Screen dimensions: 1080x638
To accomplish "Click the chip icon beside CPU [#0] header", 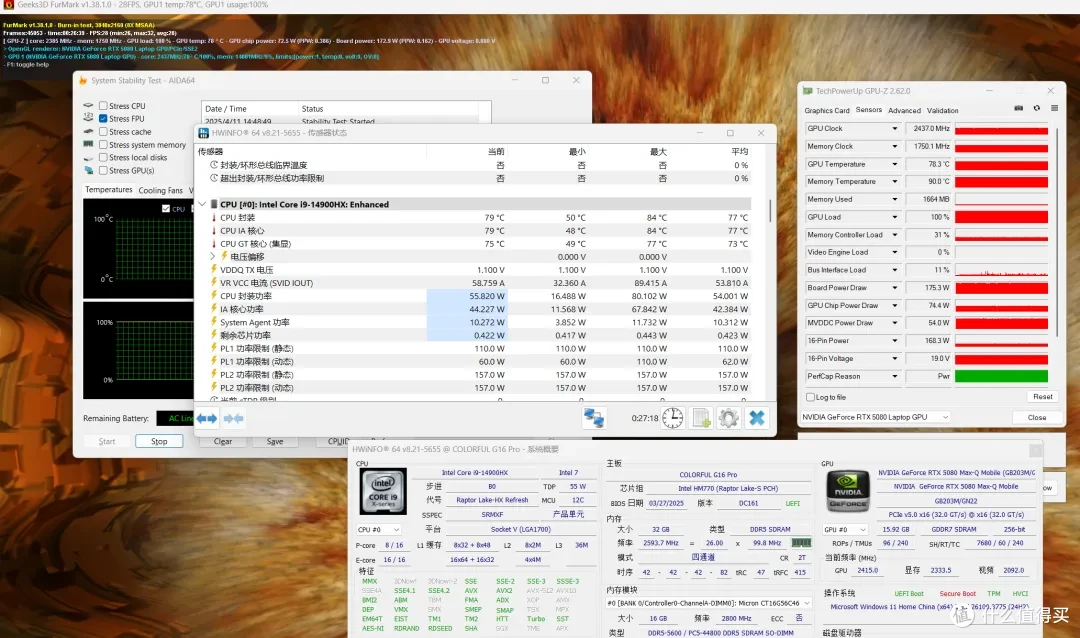I will 214,204.
